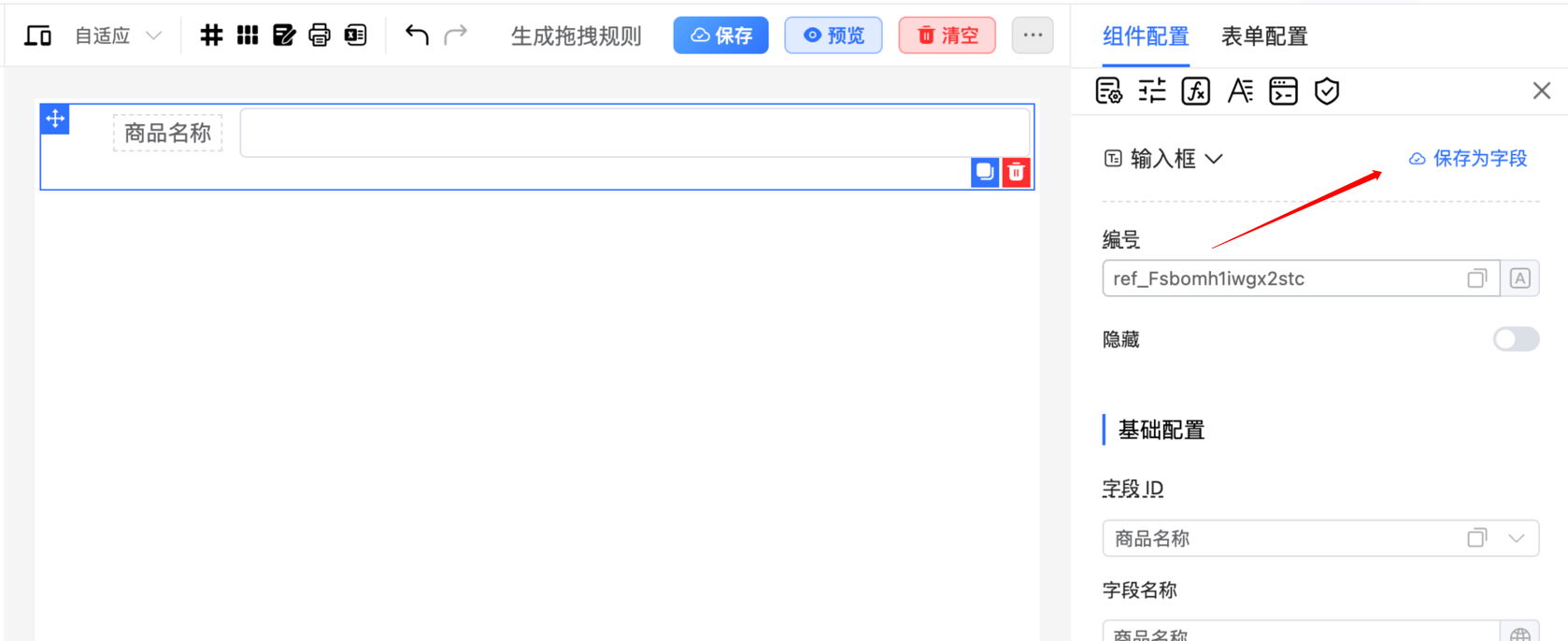Image resolution: width=1568 pixels, height=641 pixels.
Task: Click the blue 保存 button
Action: (720, 36)
